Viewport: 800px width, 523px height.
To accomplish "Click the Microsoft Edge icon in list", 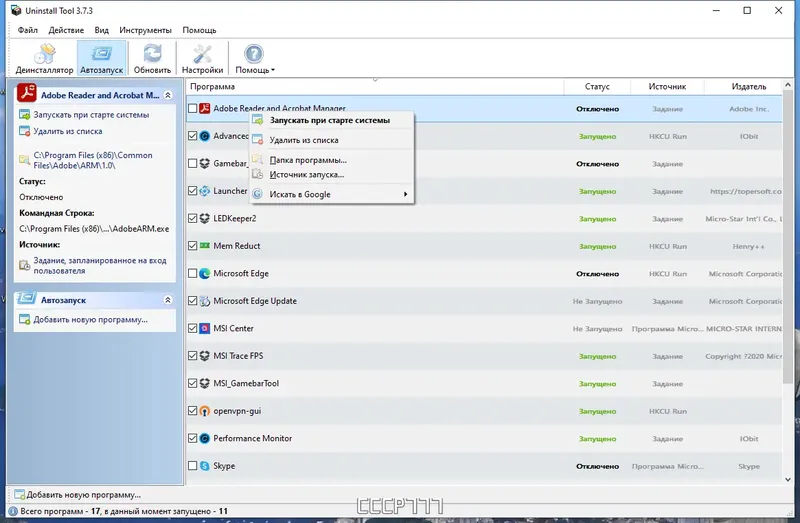I will (x=205, y=273).
